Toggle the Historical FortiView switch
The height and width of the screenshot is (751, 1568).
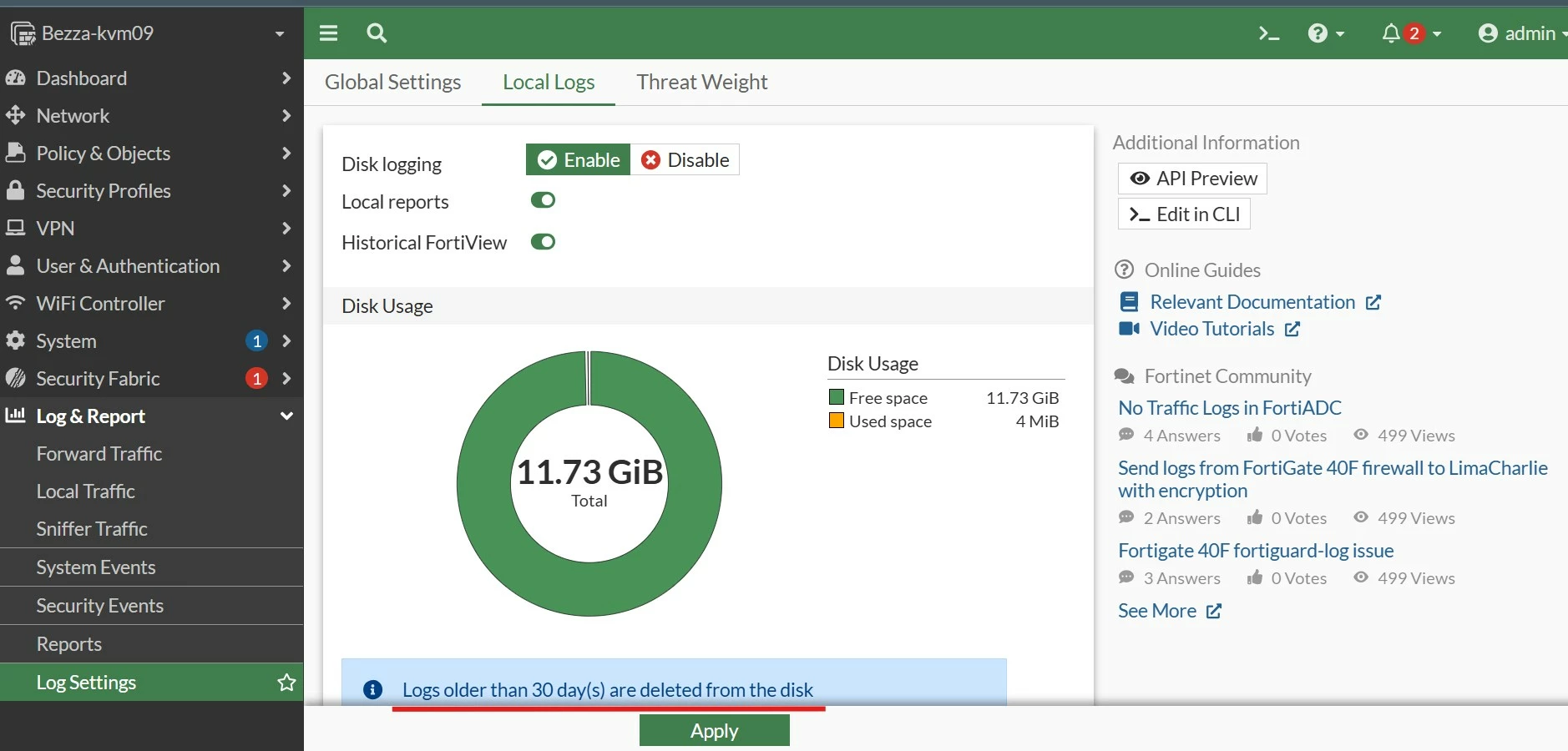coord(543,242)
